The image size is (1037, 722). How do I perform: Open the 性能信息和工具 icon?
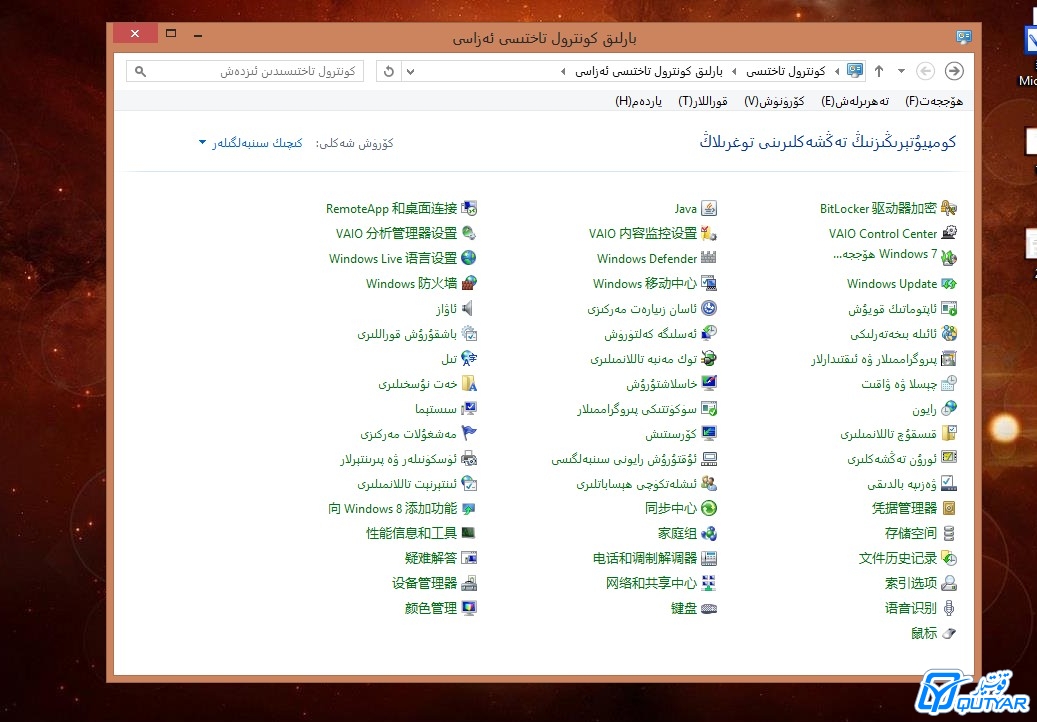coord(469,533)
